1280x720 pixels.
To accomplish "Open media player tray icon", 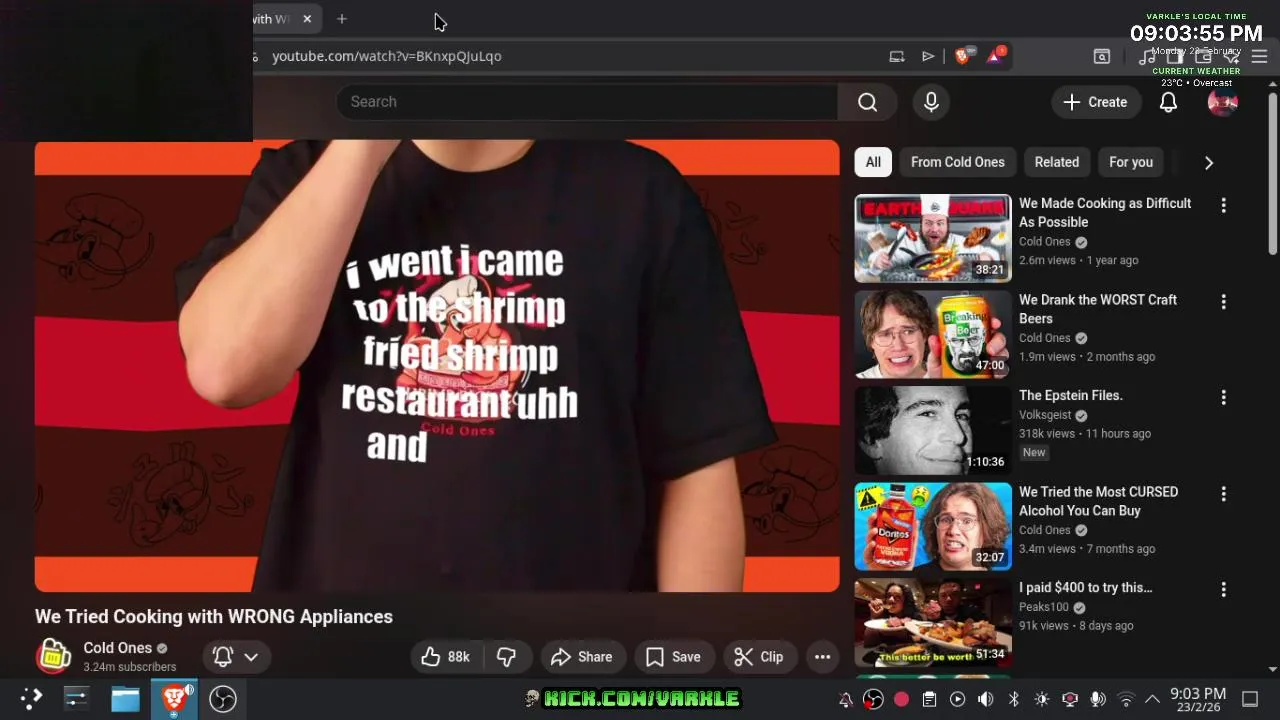I will (957, 699).
